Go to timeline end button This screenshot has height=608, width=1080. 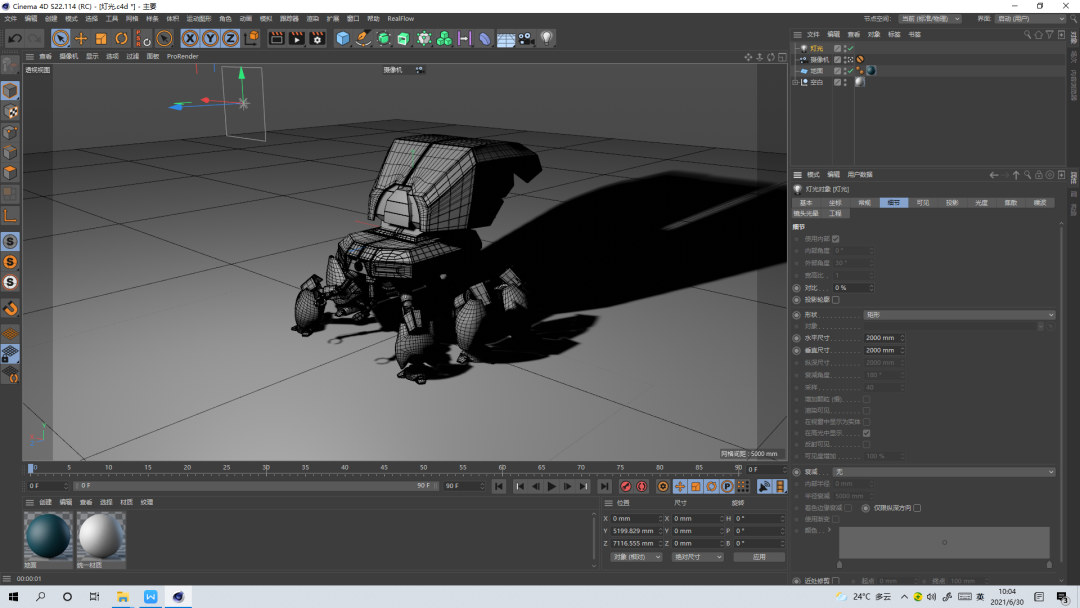pyautogui.click(x=604, y=487)
